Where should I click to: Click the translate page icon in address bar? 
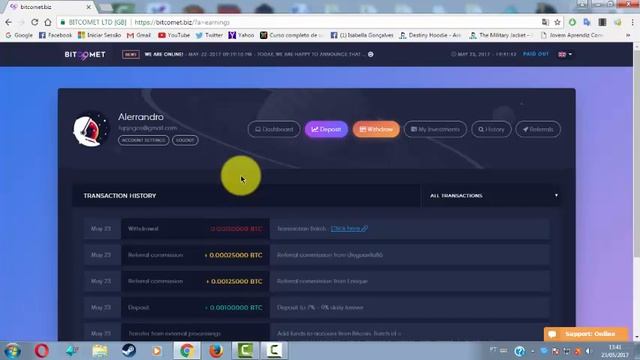point(545,22)
